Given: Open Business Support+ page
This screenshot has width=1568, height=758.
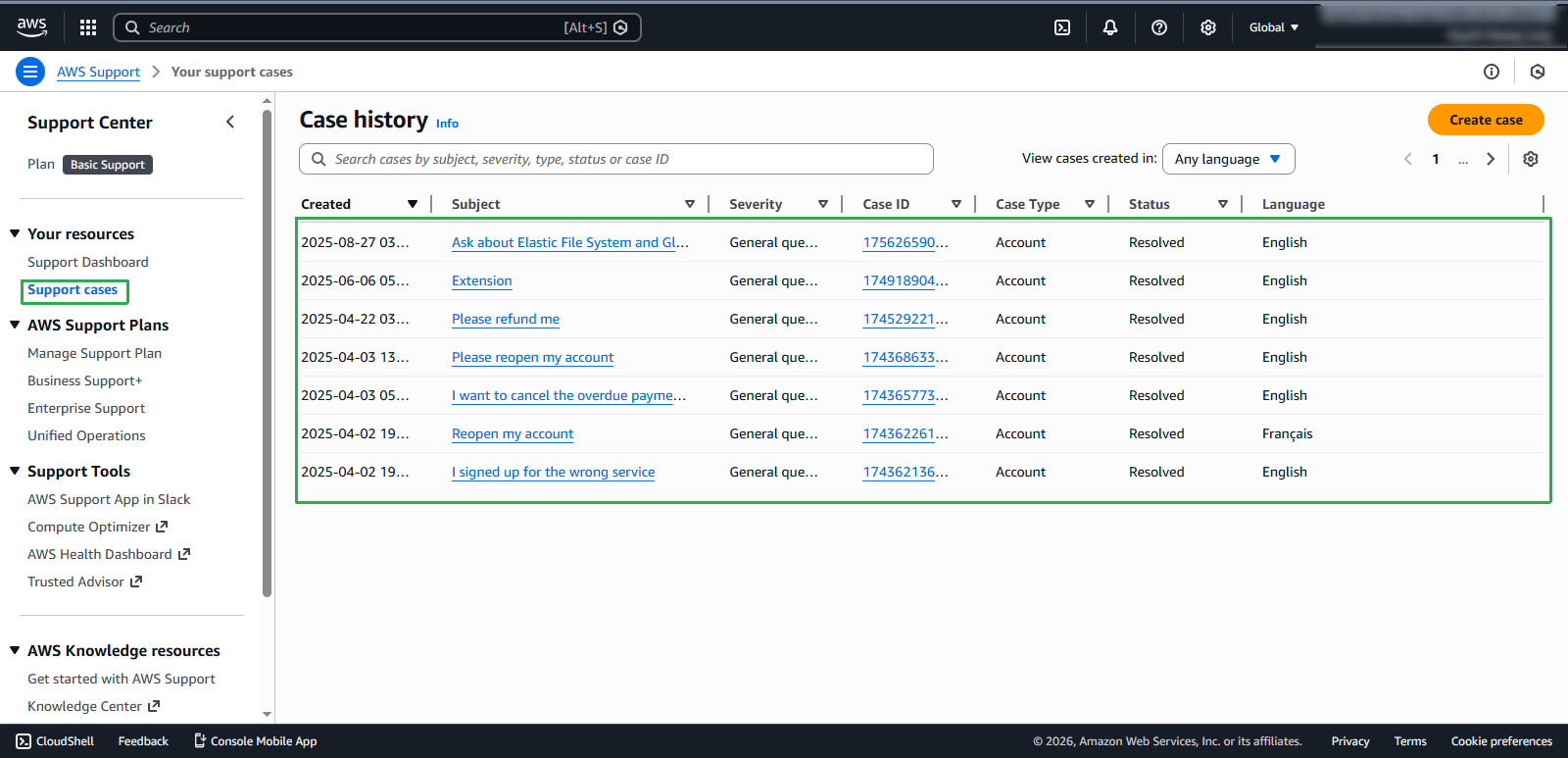Looking at the screenshot, I should tap(85, 380).
